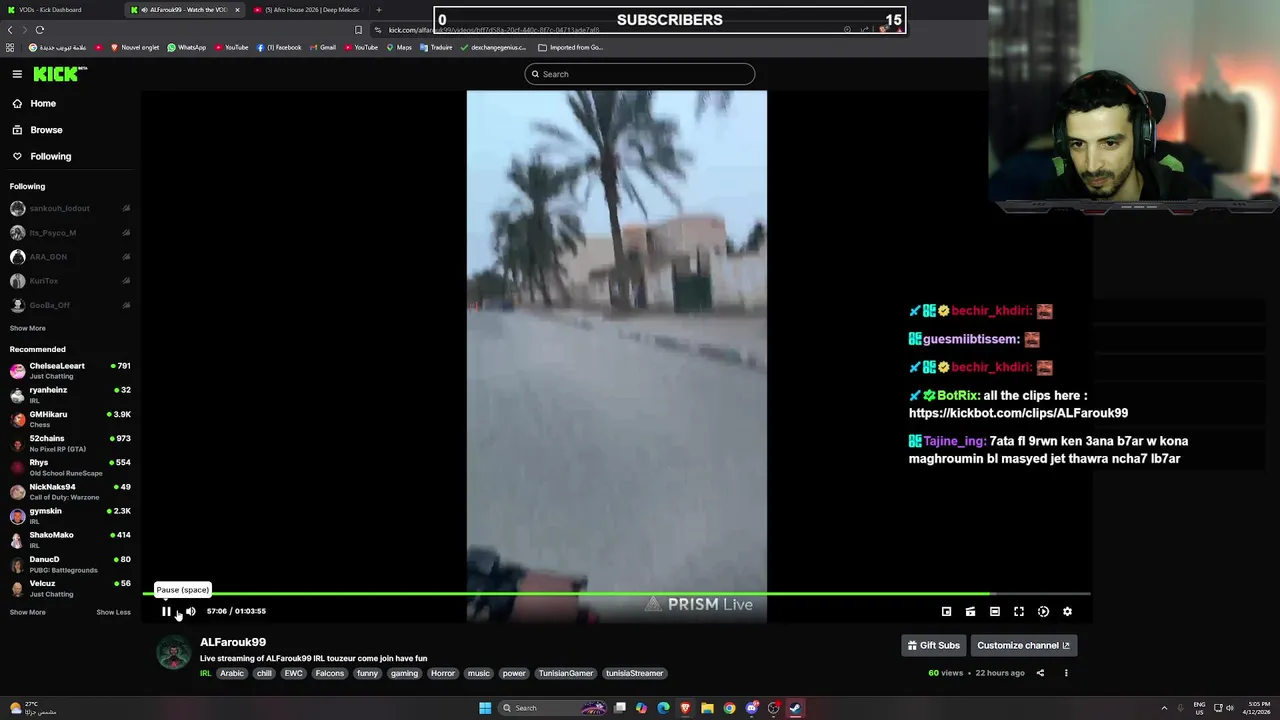The height and width of the screenshot is (720, 1280).
Task: Click the Gift Subs button
Action: (x=934, y=645)
